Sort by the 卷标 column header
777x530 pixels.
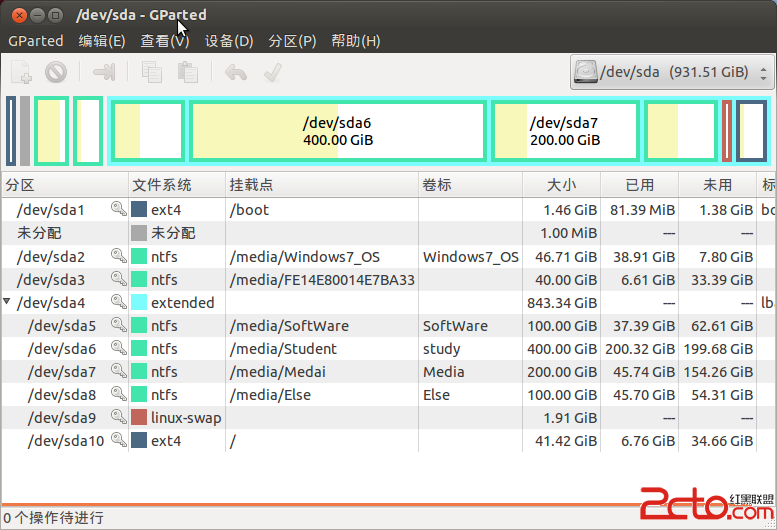point(471,185)
